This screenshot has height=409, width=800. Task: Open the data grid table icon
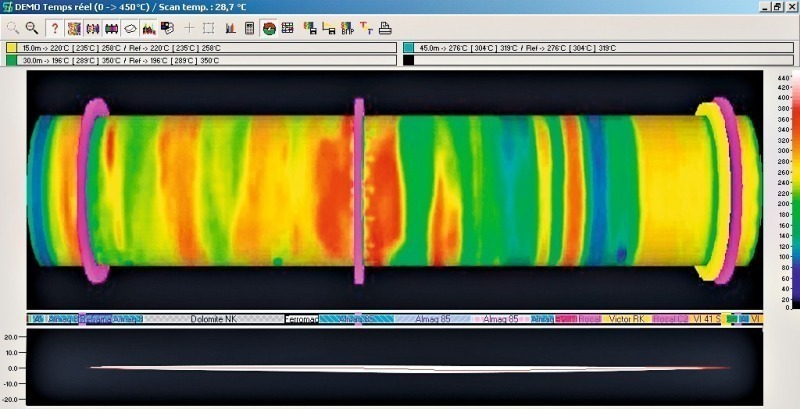pyautogui.click(x=287, y=28)
